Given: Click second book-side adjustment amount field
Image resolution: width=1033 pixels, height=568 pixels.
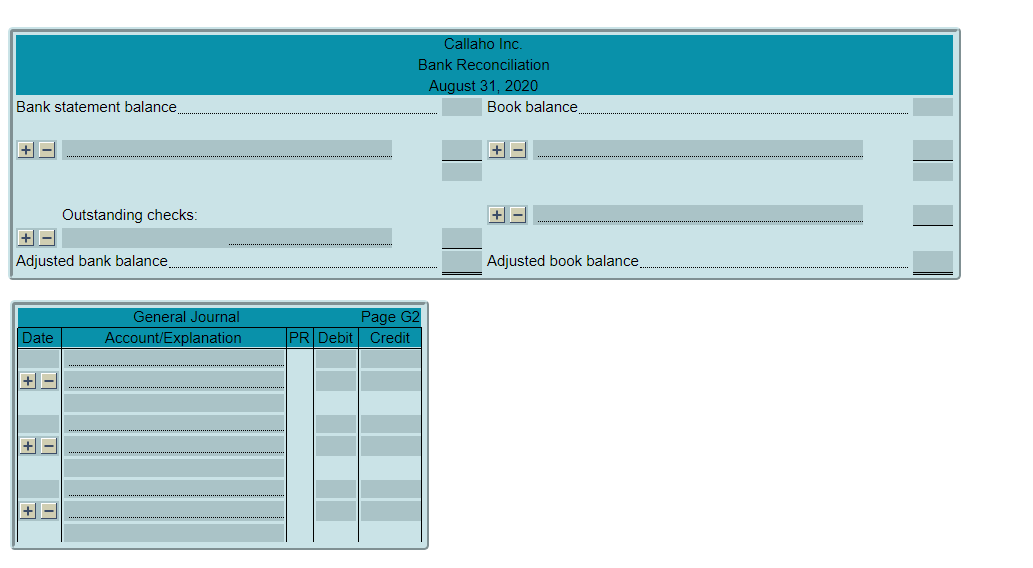Looking at the screenshot, I should pyautogui.click(x=933, y=215).
